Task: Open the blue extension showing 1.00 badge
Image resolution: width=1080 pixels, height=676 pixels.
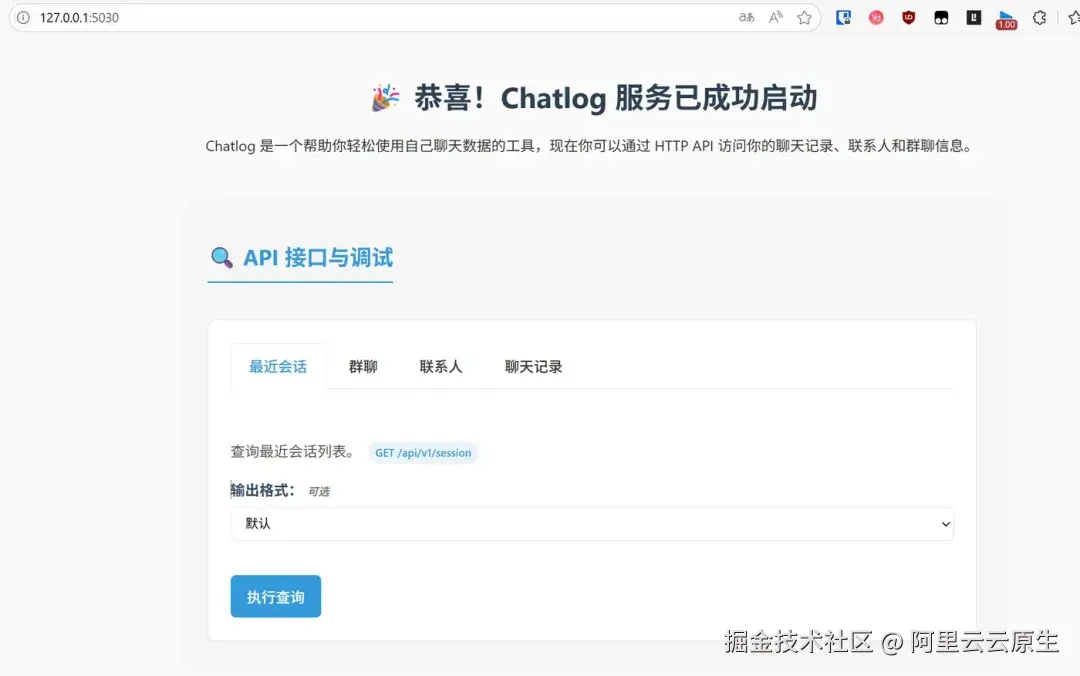Action: [1006, 19]
